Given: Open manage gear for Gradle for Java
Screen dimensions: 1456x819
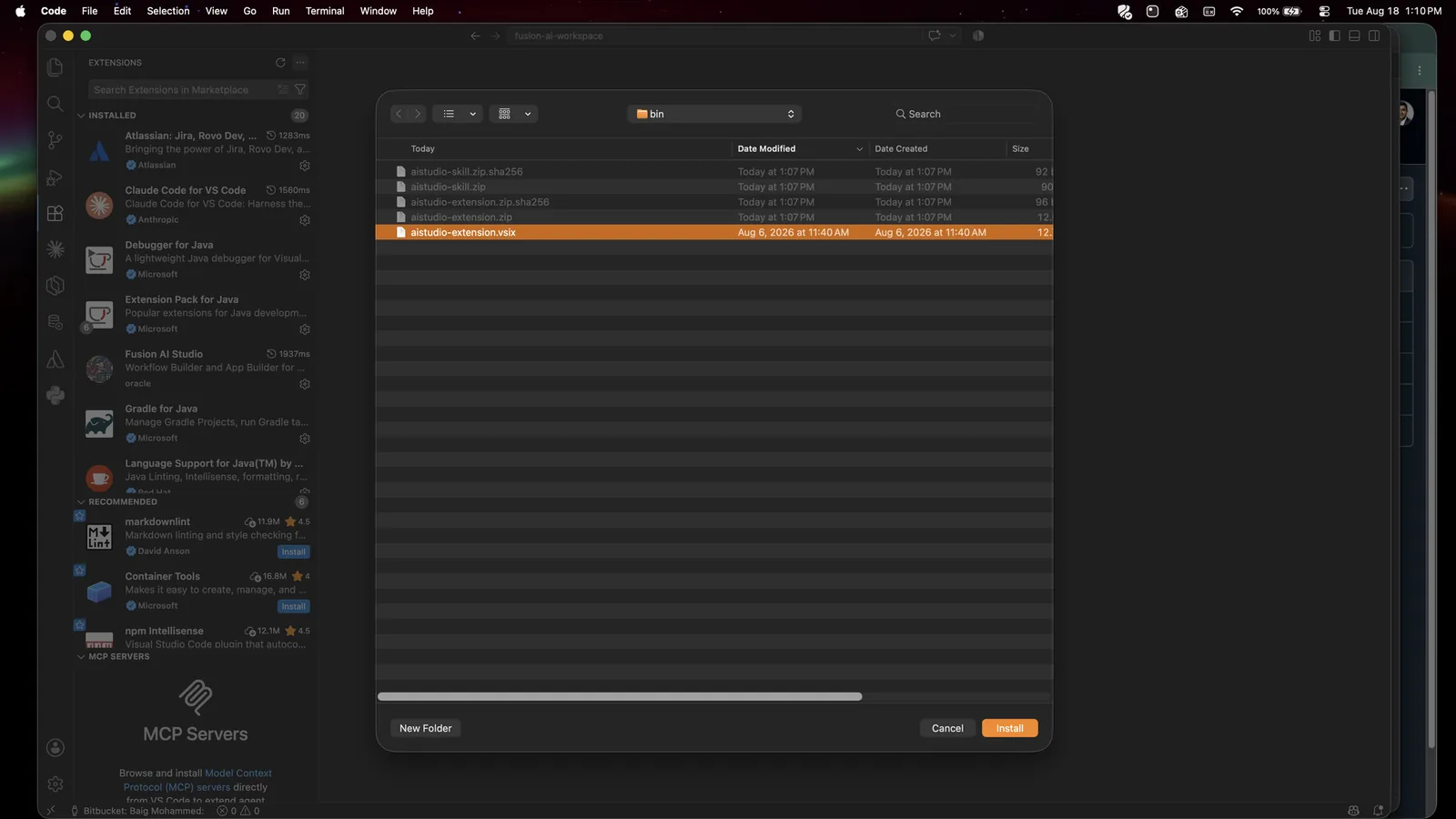Looking at the screenshot, I should (305, 439).
